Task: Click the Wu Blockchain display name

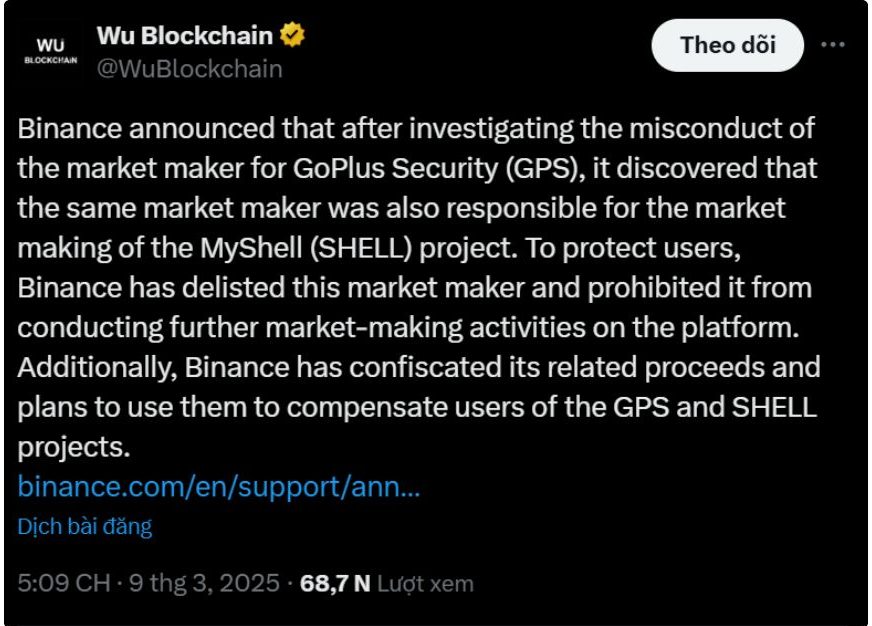Action: pos(185,37)
